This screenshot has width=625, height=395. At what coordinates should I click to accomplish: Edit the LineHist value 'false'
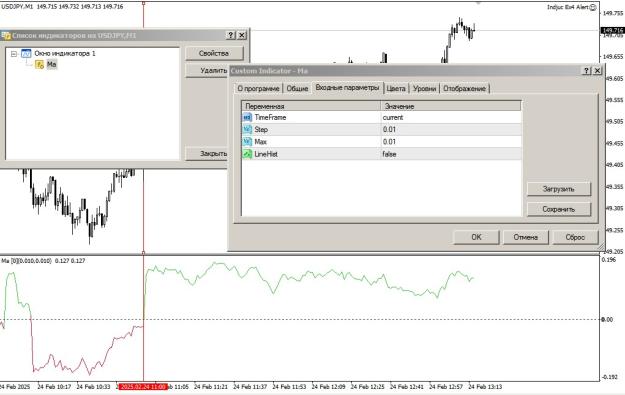coord(451,154)
